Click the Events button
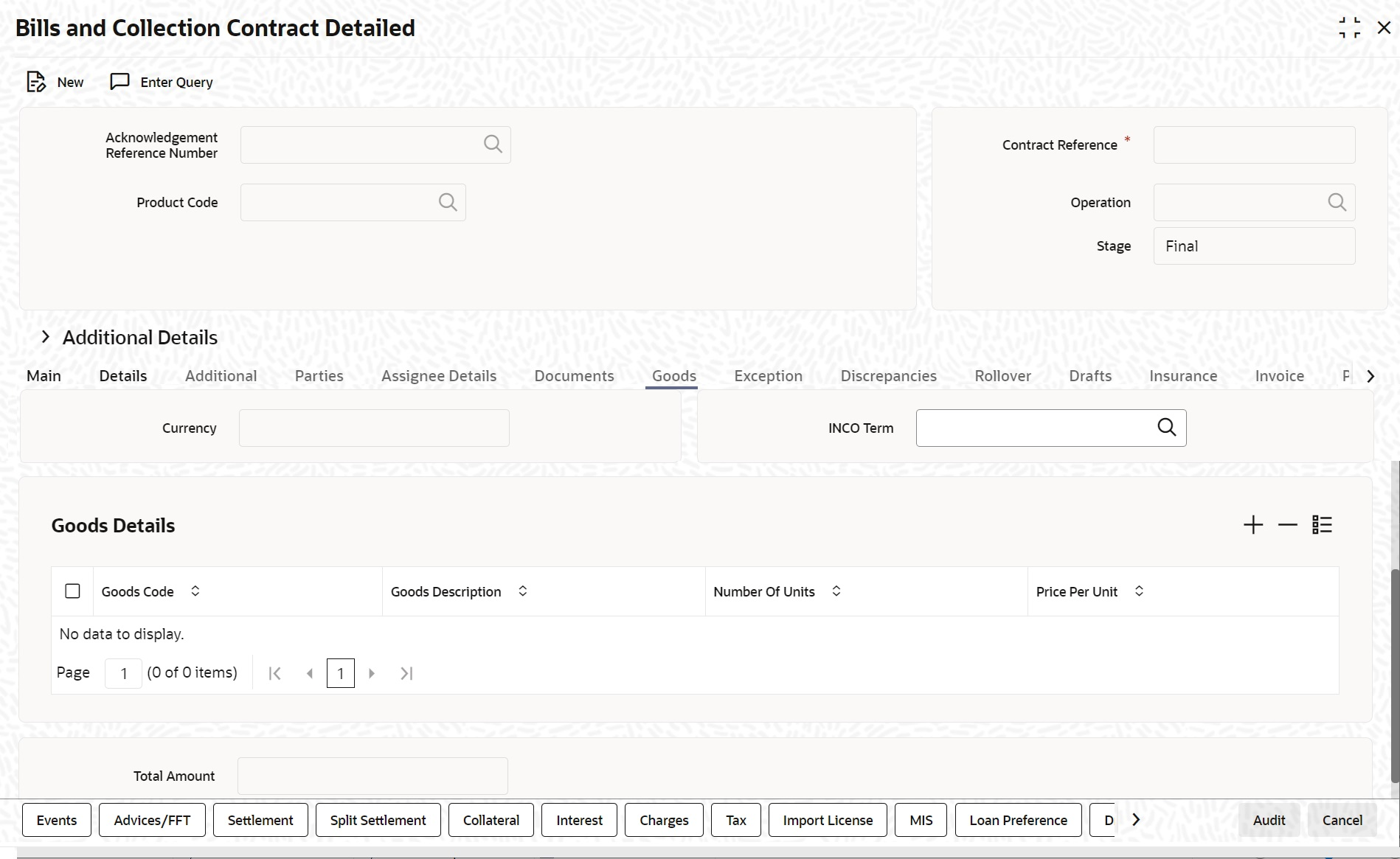Screen dimensions: 1400x859 pos(57,820)
